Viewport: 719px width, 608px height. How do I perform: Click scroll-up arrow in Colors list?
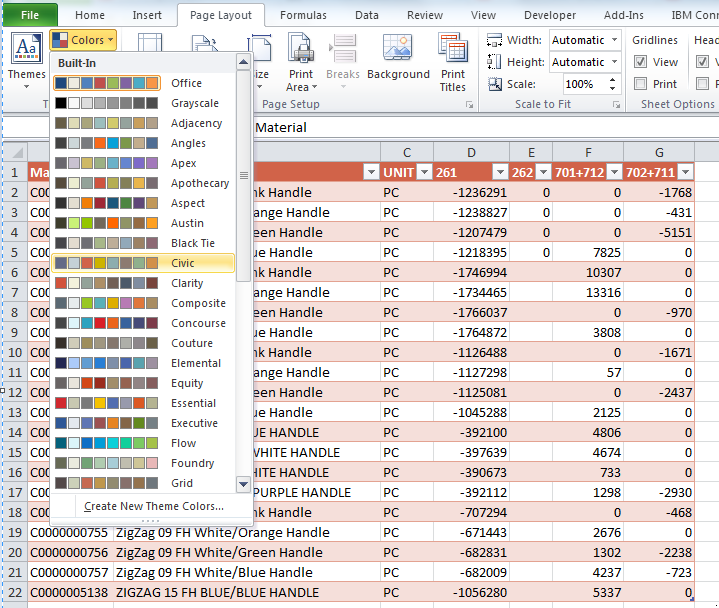243,62
